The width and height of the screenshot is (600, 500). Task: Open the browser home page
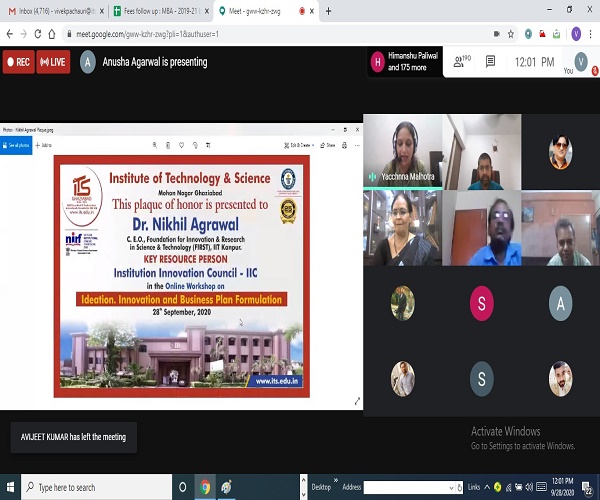click(52, 34)
